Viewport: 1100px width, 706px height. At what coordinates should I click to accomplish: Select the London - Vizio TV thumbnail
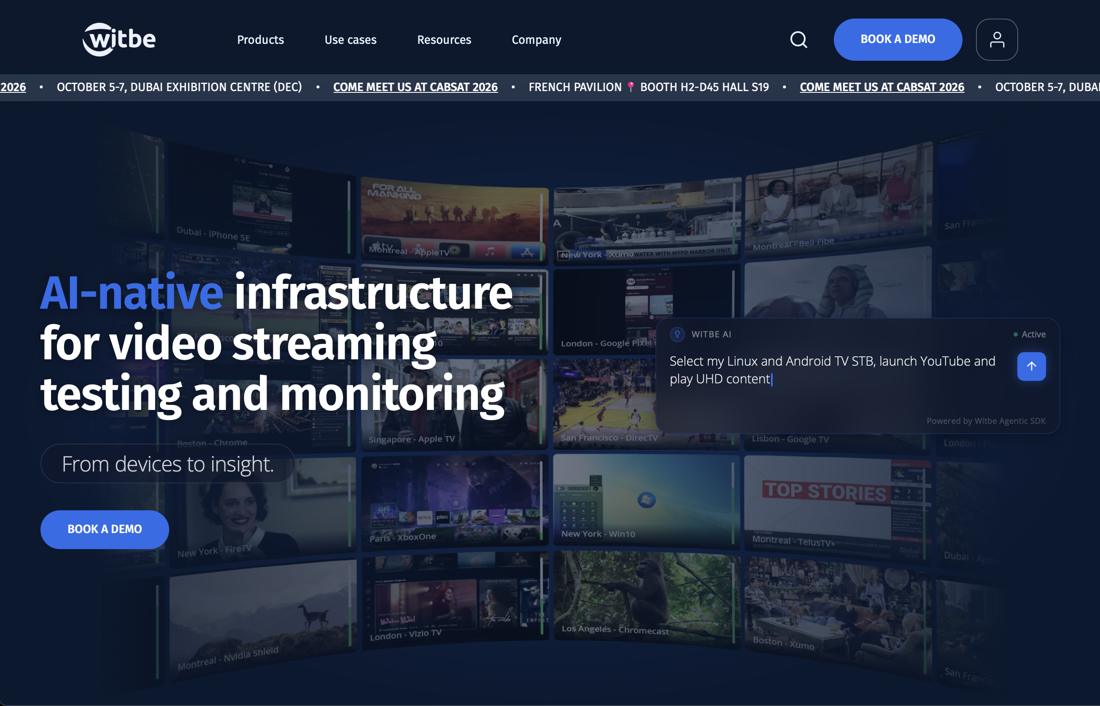455,600
